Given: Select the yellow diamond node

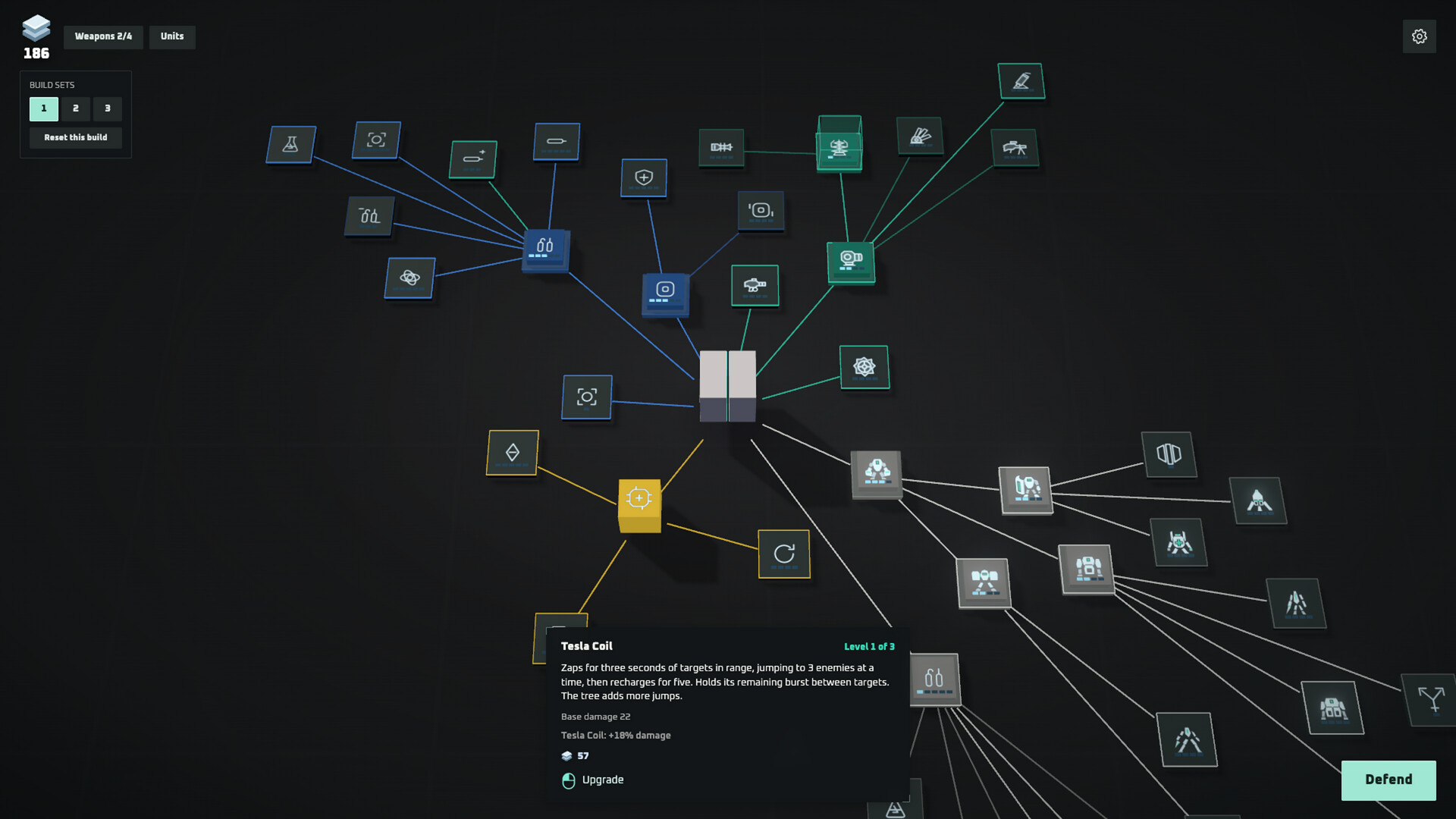Looking at the screenshot, I should coord(513,453).
